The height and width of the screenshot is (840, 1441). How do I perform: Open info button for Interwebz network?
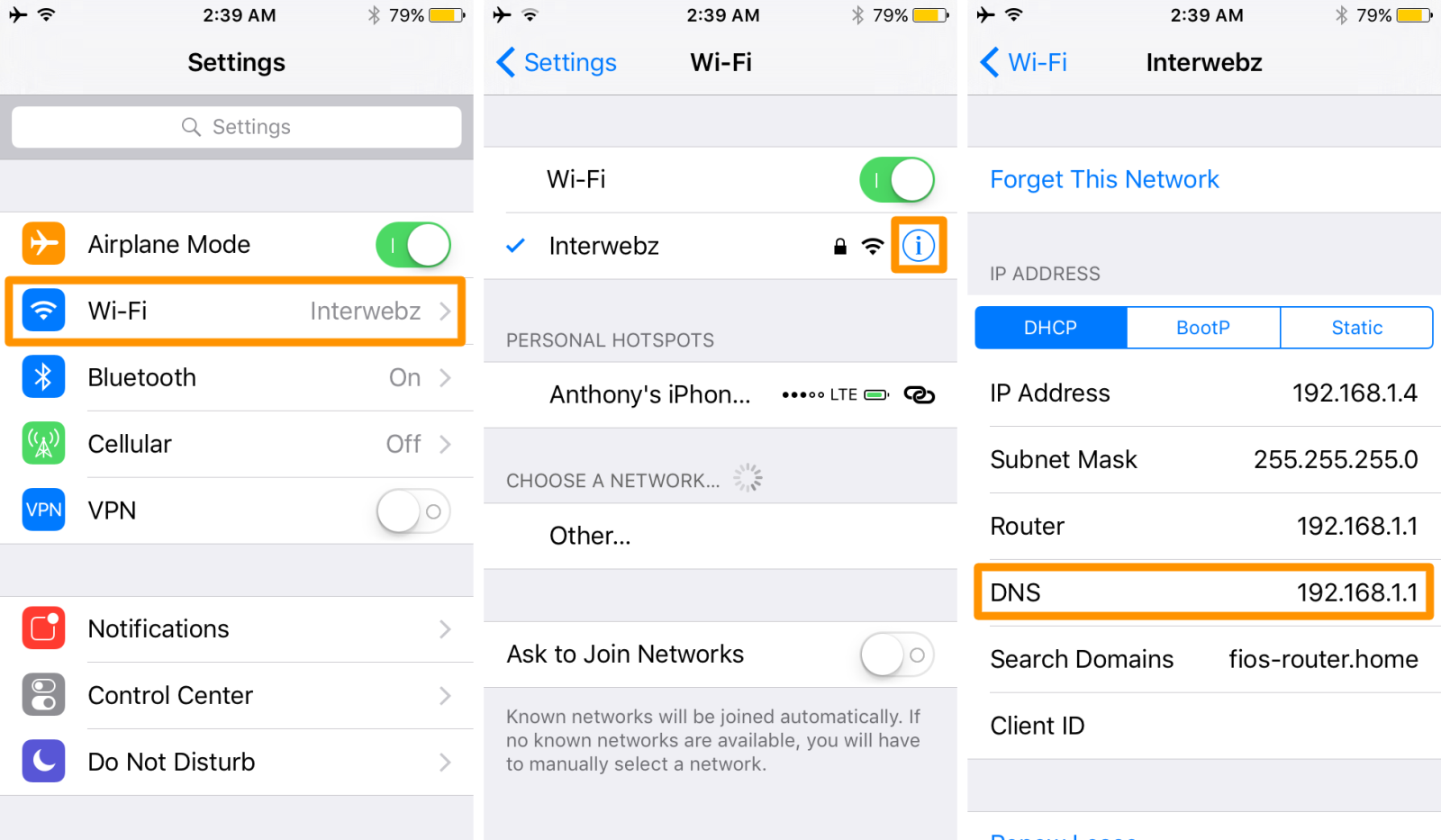pyautogui.click(x=919, y=245)
